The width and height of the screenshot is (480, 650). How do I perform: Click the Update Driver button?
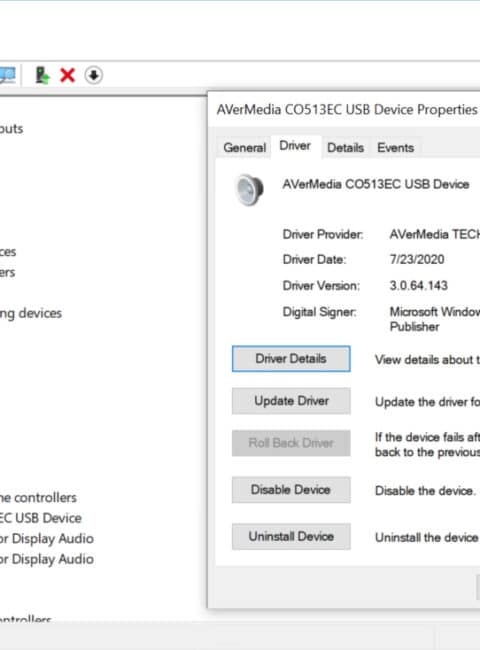coord(291,401)
